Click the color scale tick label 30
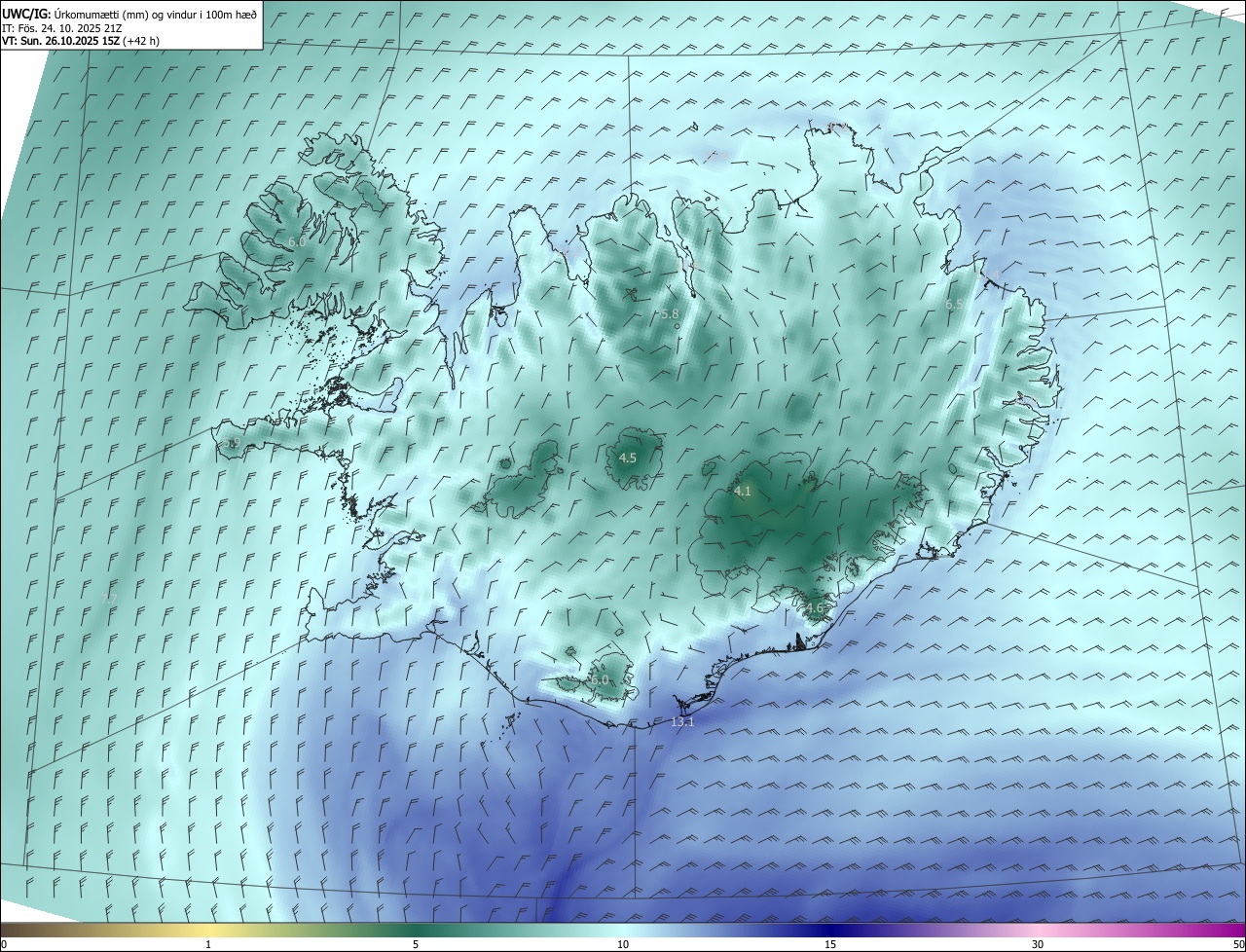 click(x=1038, y=944)
